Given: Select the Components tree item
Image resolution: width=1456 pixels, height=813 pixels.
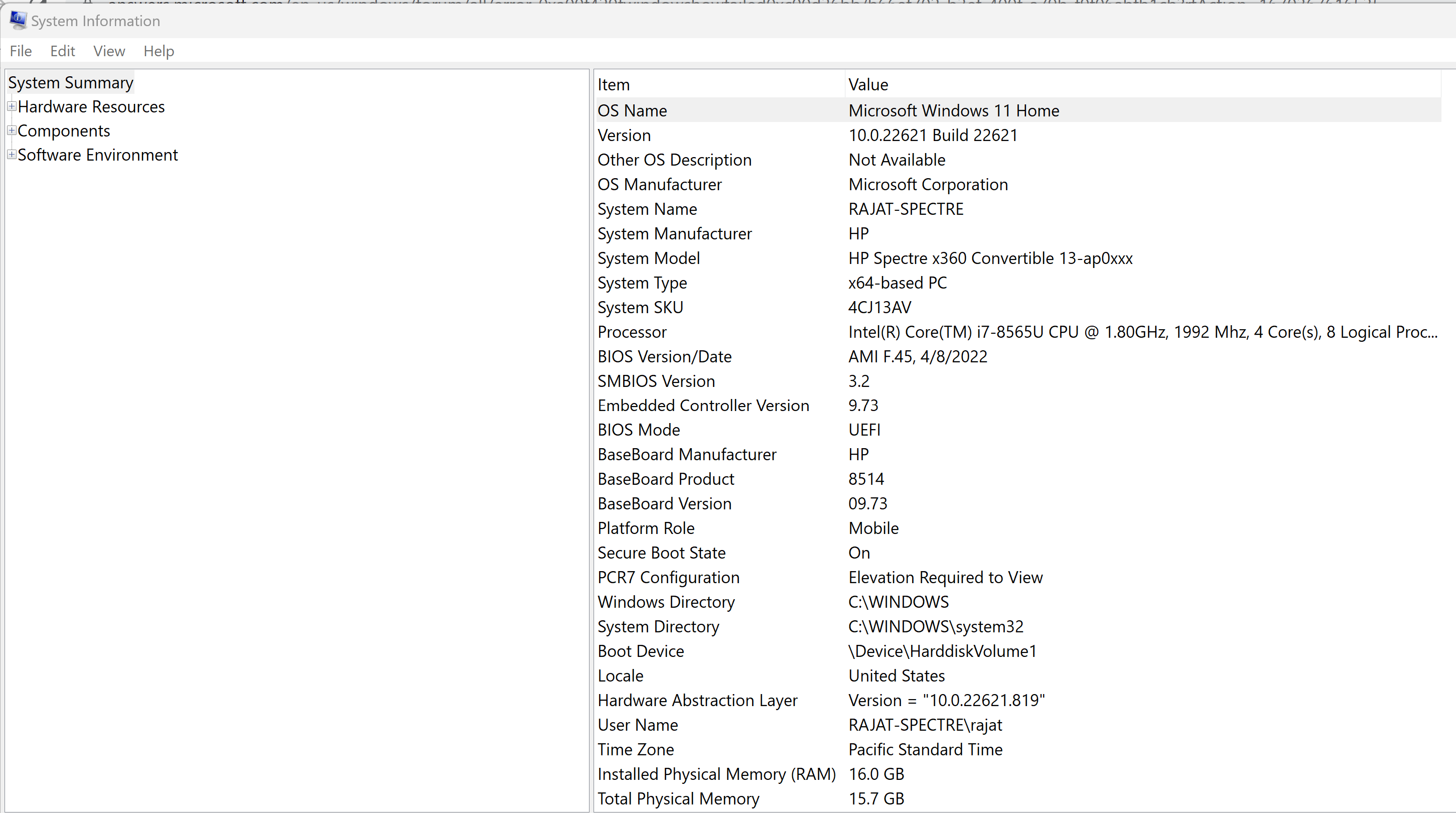Looking at the screenshot, I should (x=64, y=130).
